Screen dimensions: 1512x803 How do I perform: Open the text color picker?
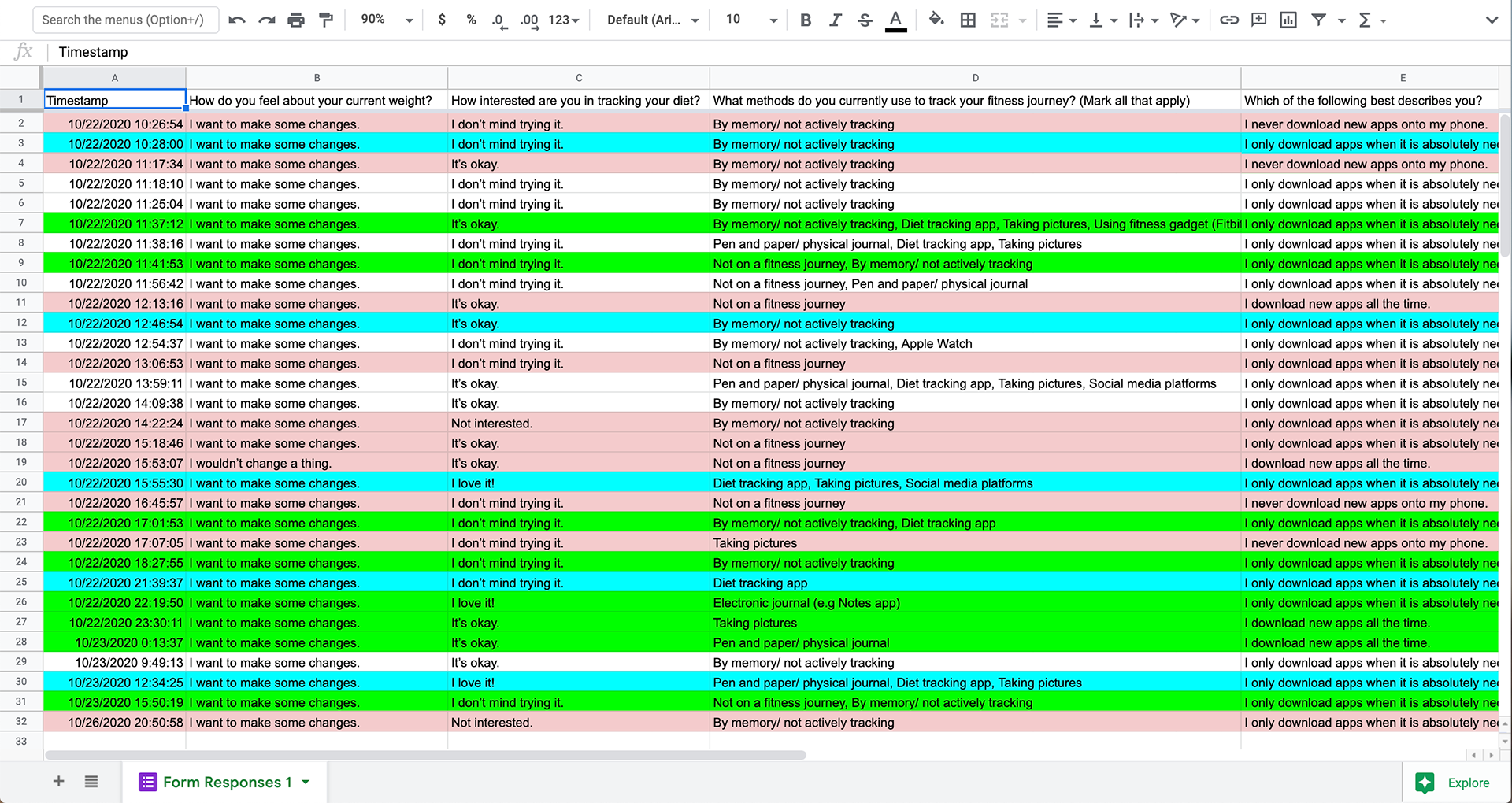(895, 20)
